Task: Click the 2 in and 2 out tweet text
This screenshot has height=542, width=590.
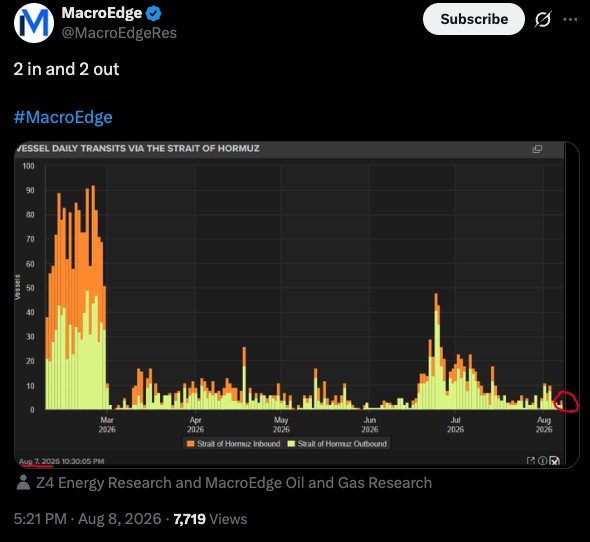Action: [x=66, y=69]
